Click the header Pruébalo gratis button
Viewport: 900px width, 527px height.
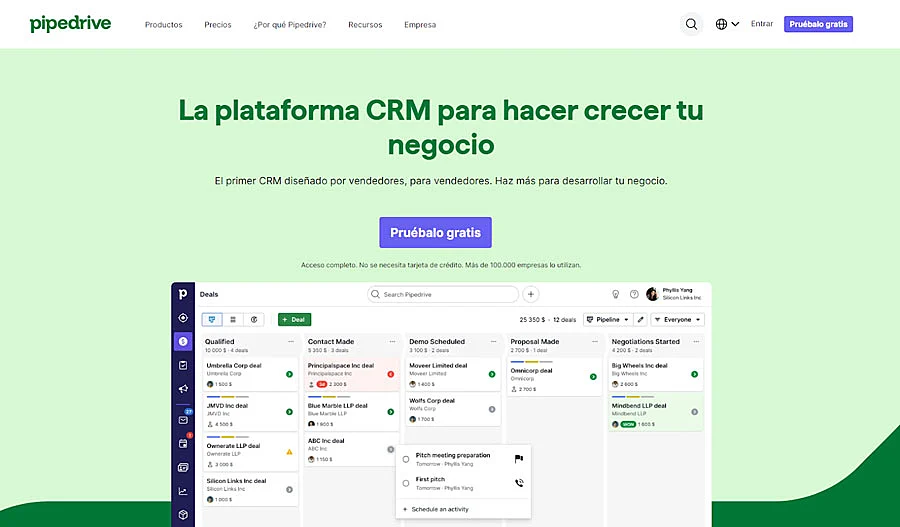(818, 24)
